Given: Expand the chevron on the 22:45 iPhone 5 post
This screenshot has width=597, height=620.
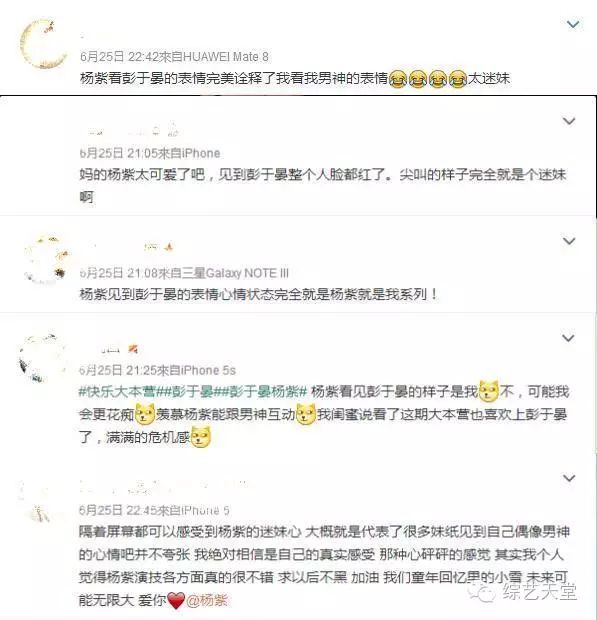Looking at the screenshot, I should pyautogui.click(x=569, y=478).
